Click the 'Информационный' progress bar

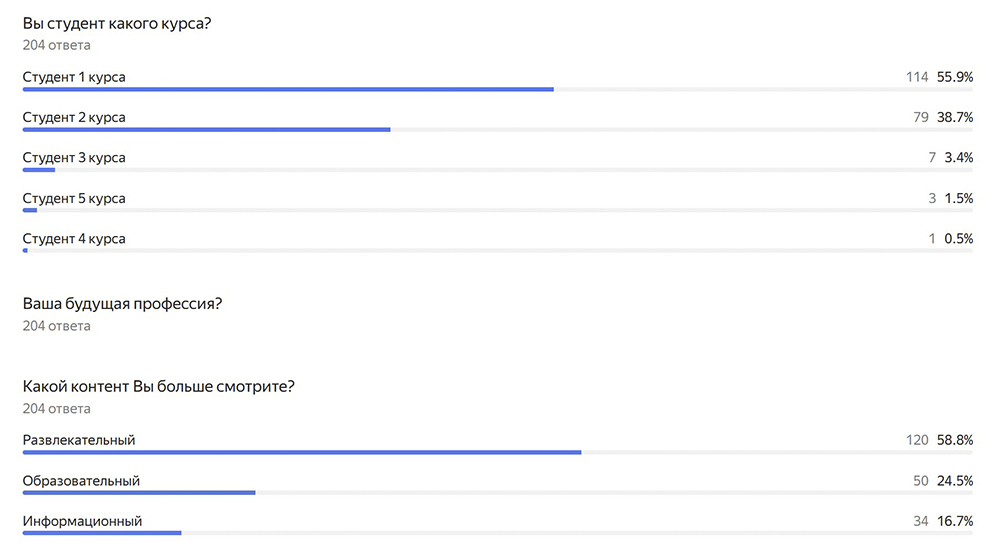(102, 533)
